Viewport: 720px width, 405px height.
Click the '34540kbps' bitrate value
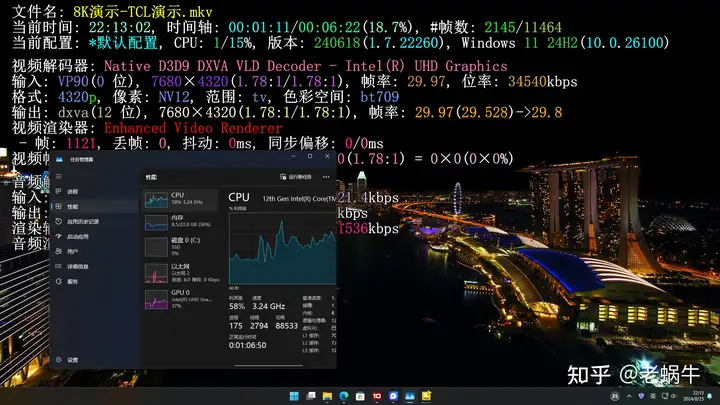[x=542, y=82]
